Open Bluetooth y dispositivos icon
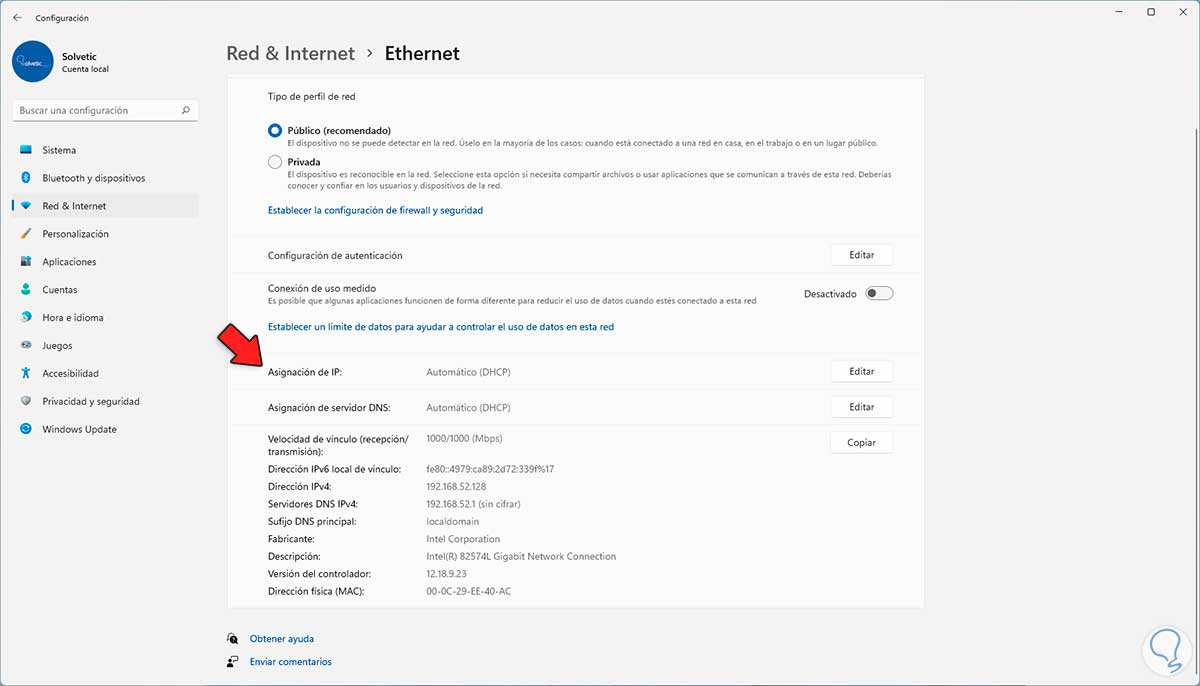Screen dimensions: 1200x686 [x=26, y=178]
